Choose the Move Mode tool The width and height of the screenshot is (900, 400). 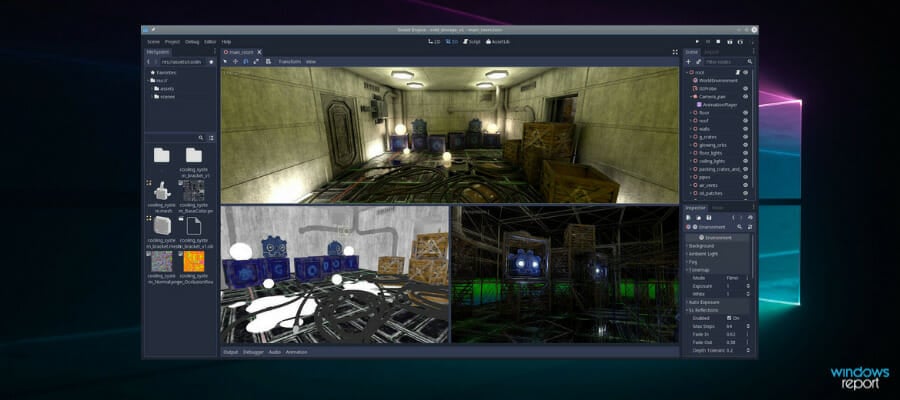pyautogui.click(x=235, y=61)
